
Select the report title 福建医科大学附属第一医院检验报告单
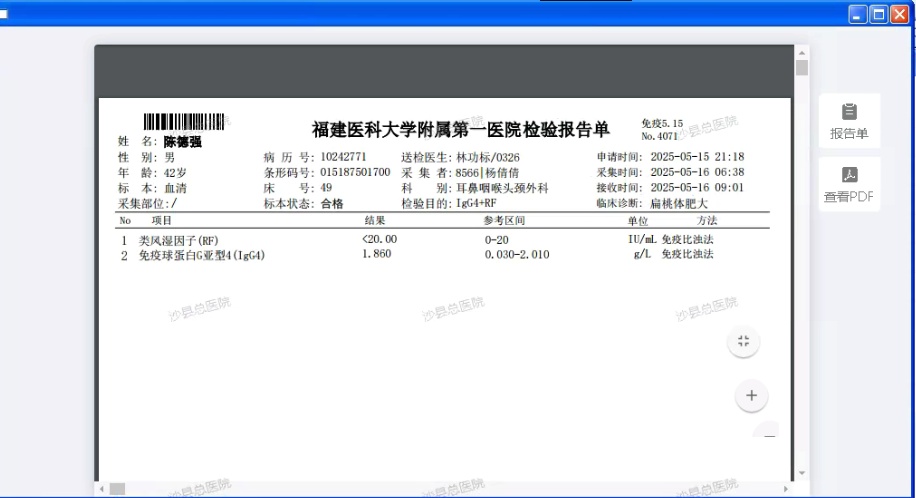click(460, 129)
